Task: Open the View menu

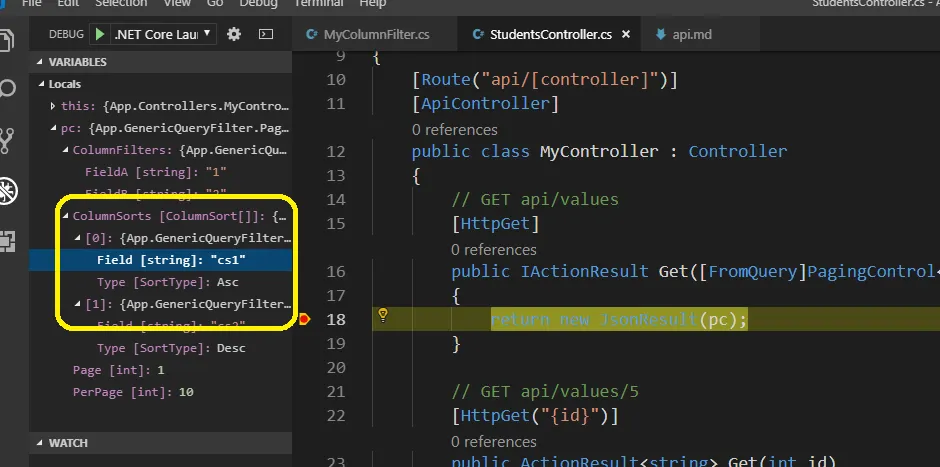Action: [x=177, y=3]
